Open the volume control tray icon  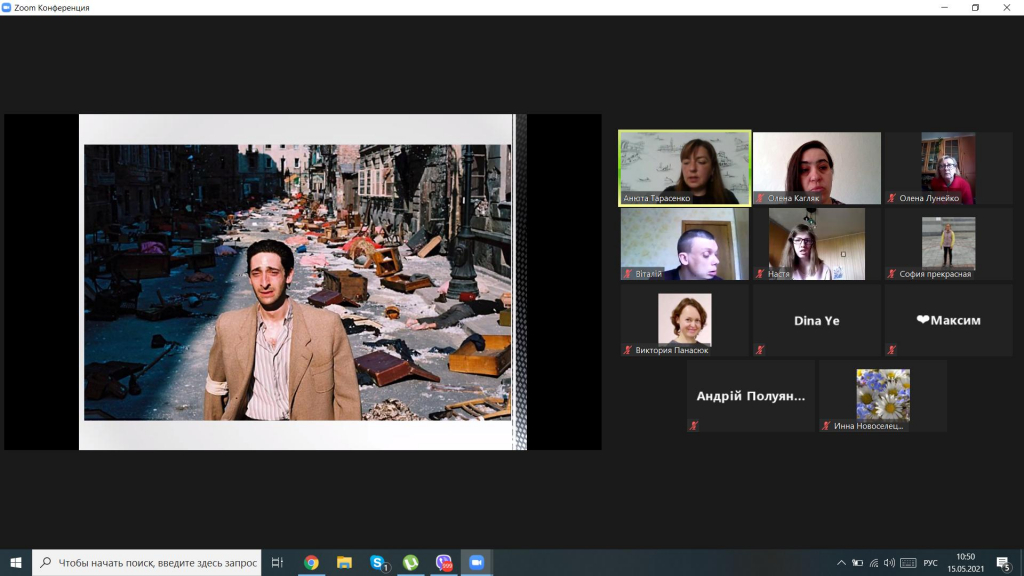click(889, 563)
